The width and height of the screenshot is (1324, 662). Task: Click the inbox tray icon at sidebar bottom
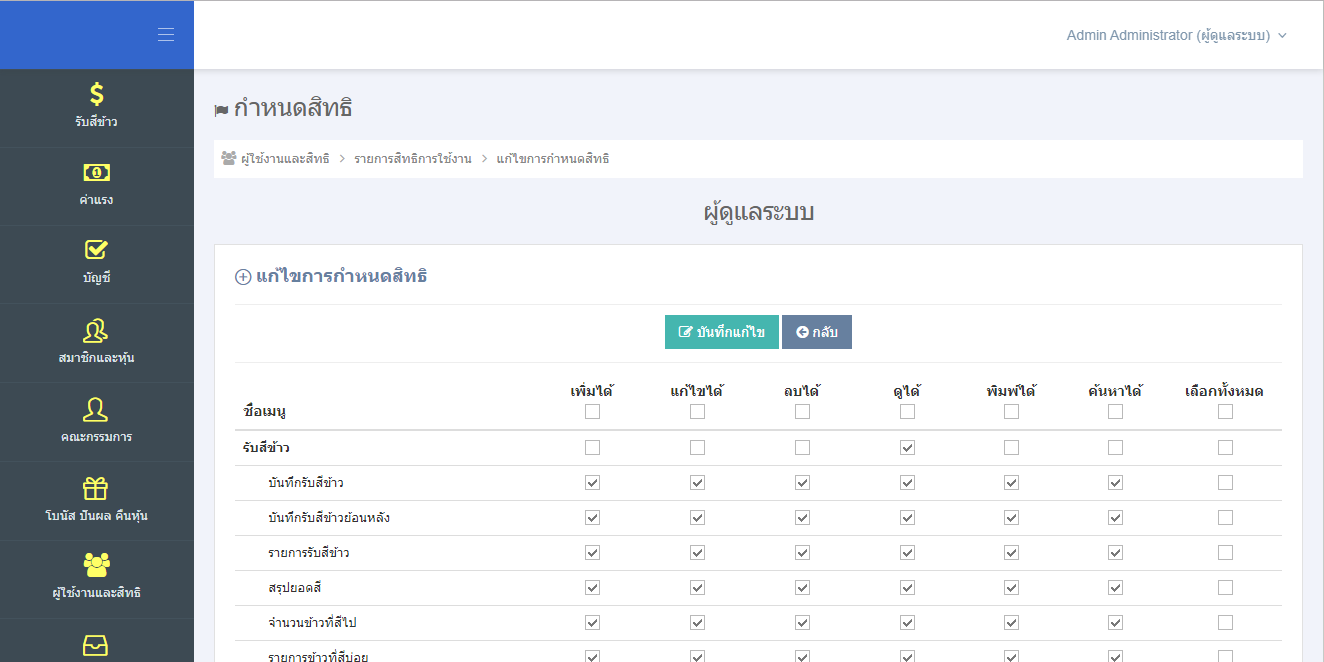point(97,646)
